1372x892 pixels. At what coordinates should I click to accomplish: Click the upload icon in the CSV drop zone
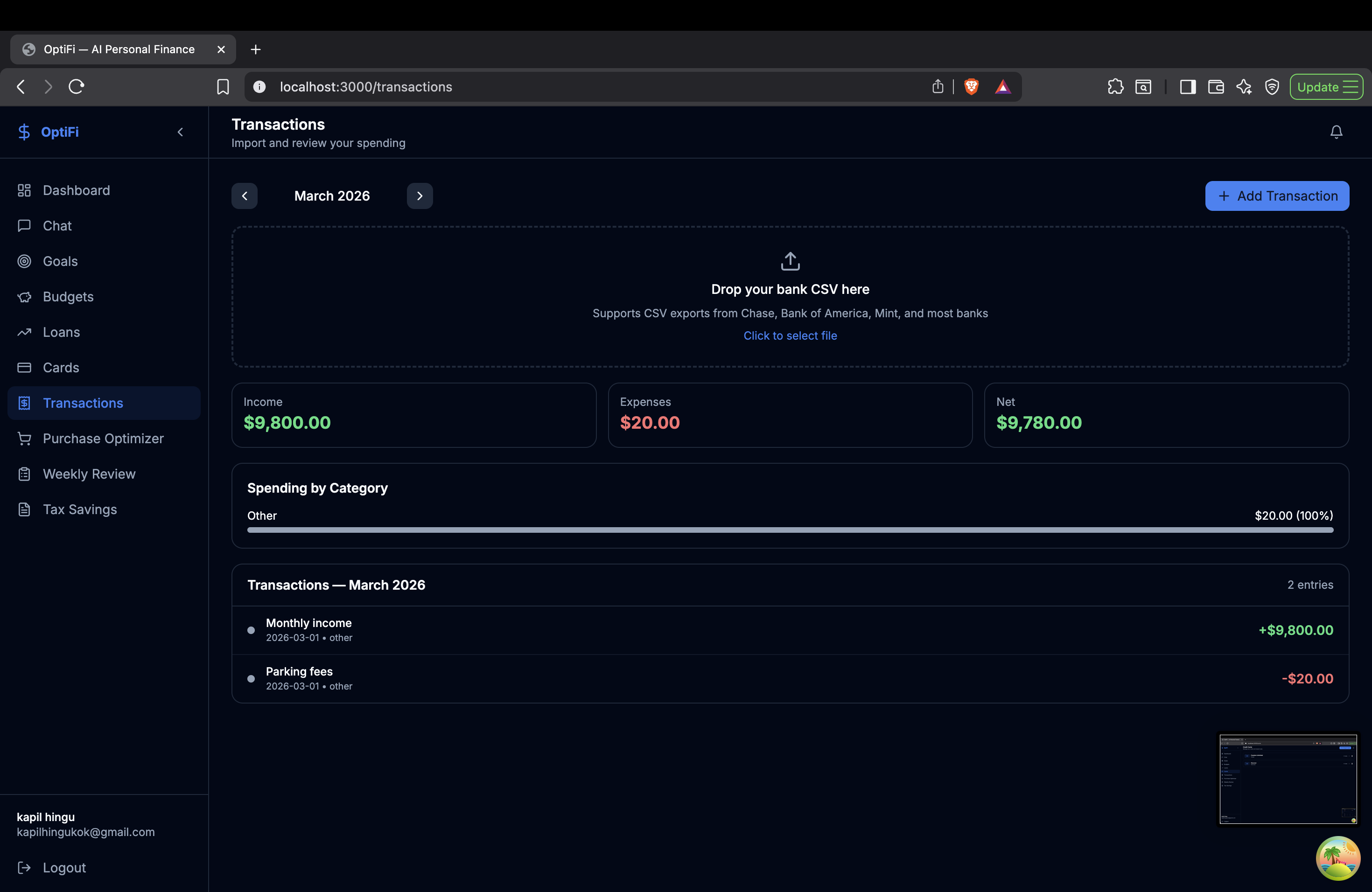(790, 261)
